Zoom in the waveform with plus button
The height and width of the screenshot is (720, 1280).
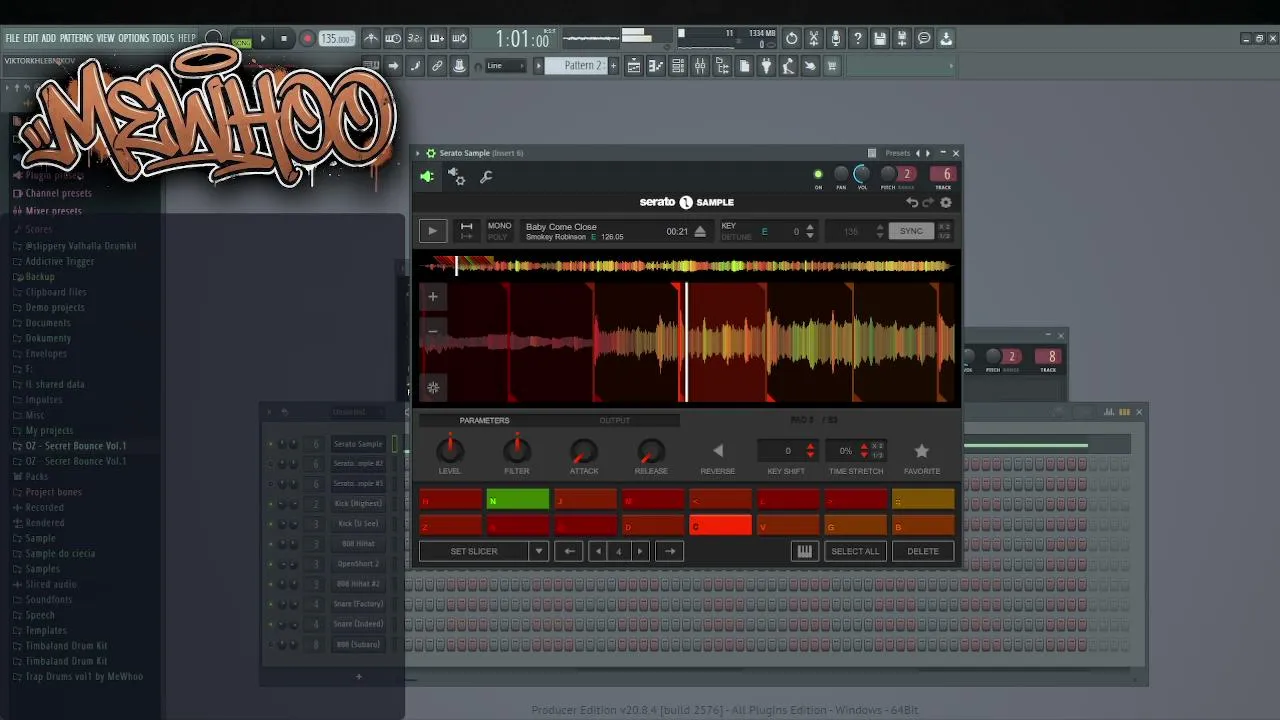(433, 296)
